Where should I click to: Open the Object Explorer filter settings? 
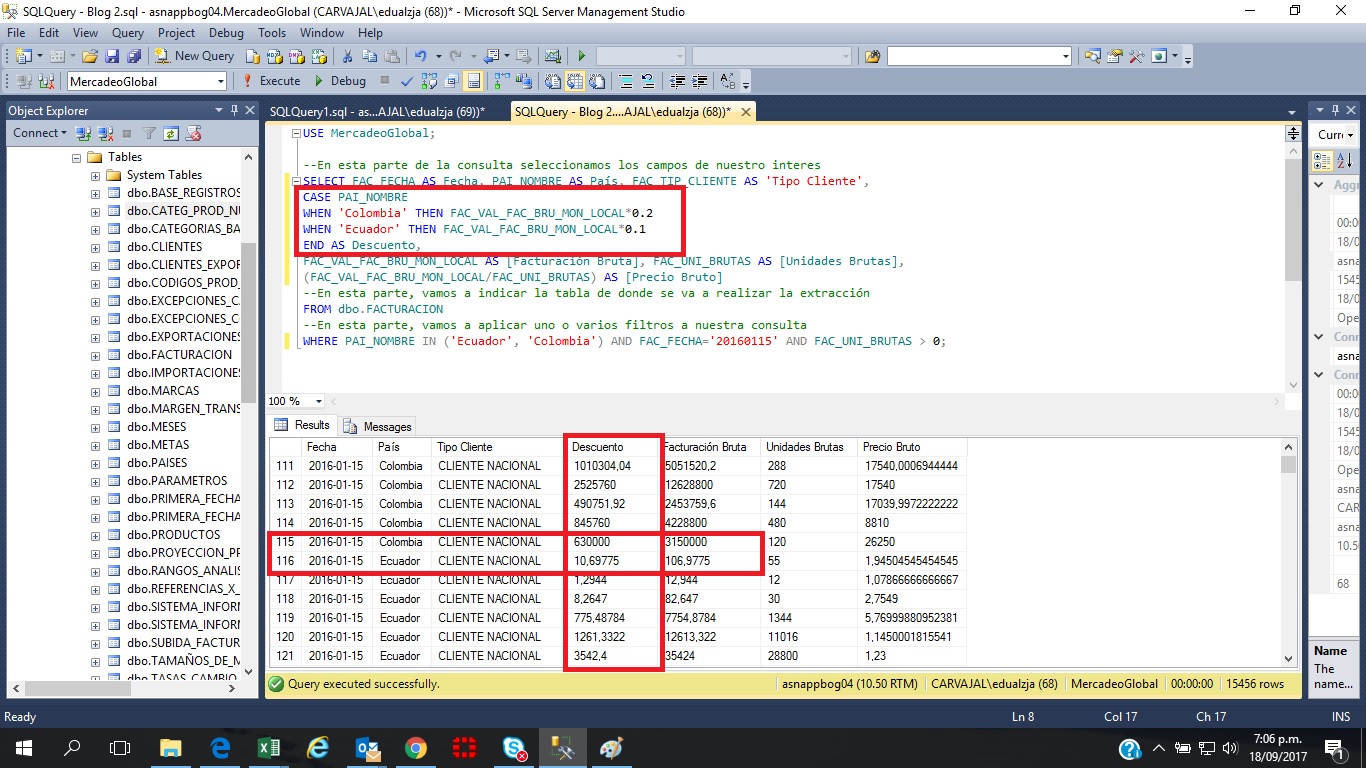point(149,133)
